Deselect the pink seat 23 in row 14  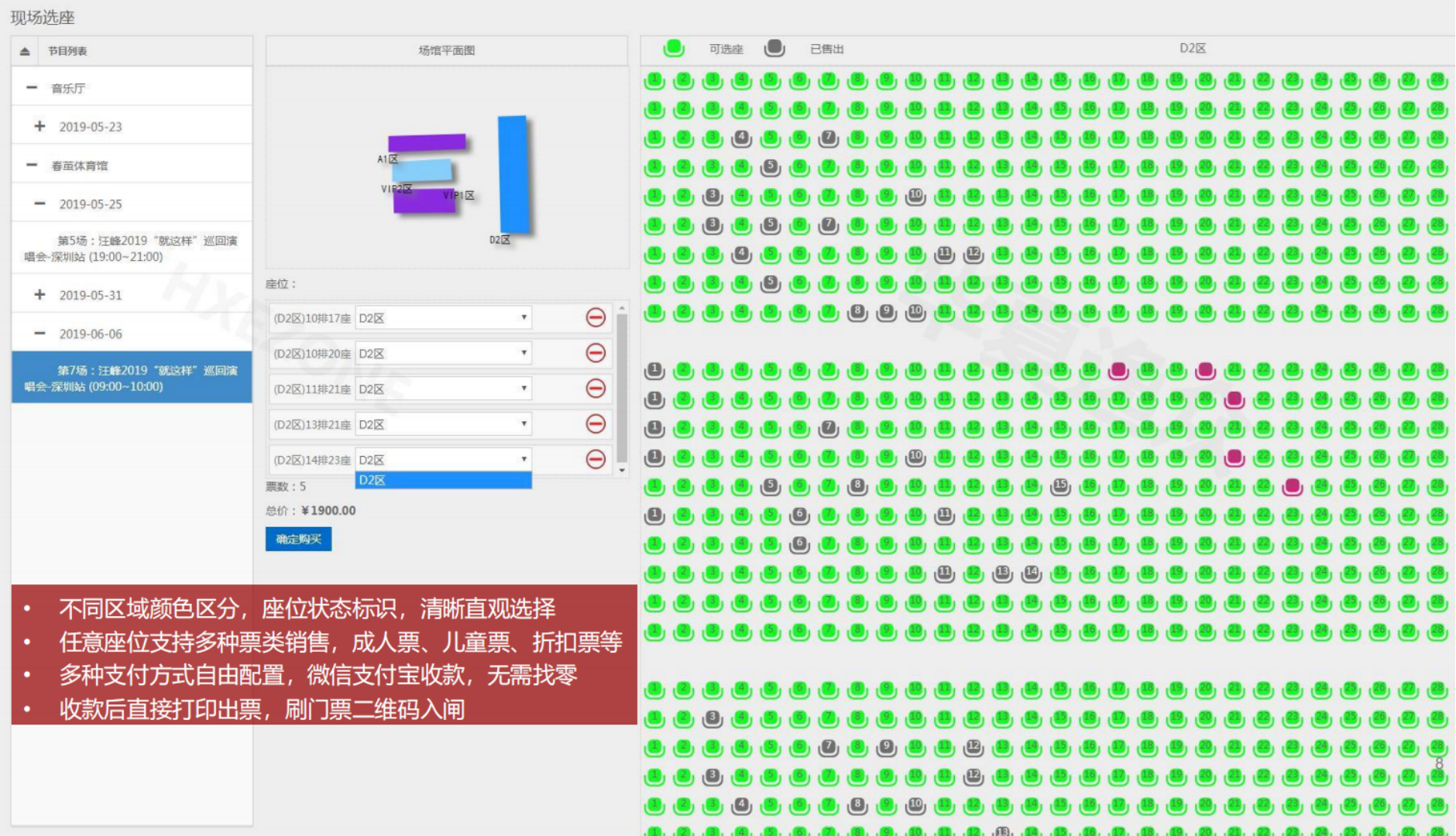pos(1292,487)
